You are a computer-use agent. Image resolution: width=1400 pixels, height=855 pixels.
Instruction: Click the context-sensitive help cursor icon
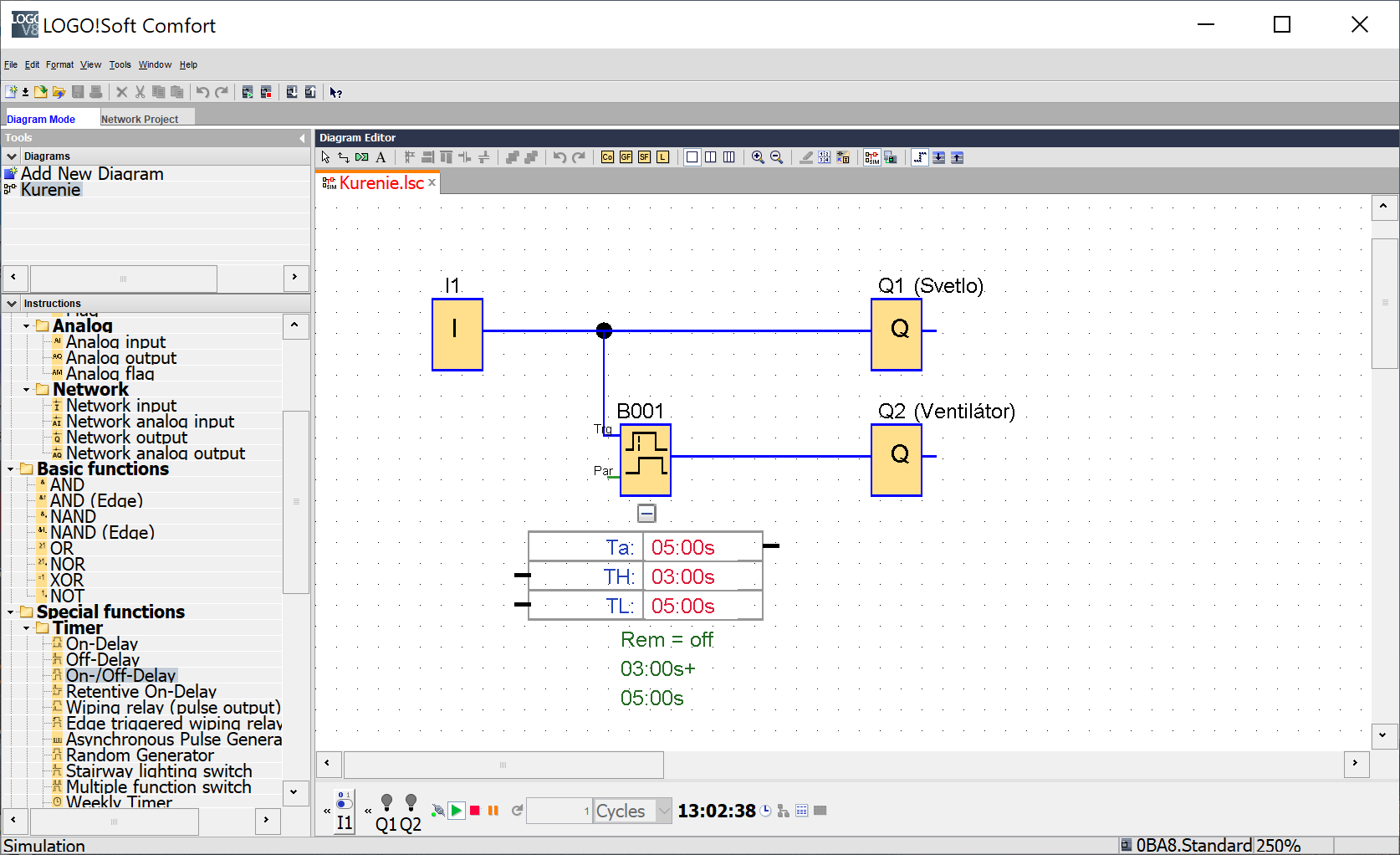pyautogui.click(x=335, y=92)
